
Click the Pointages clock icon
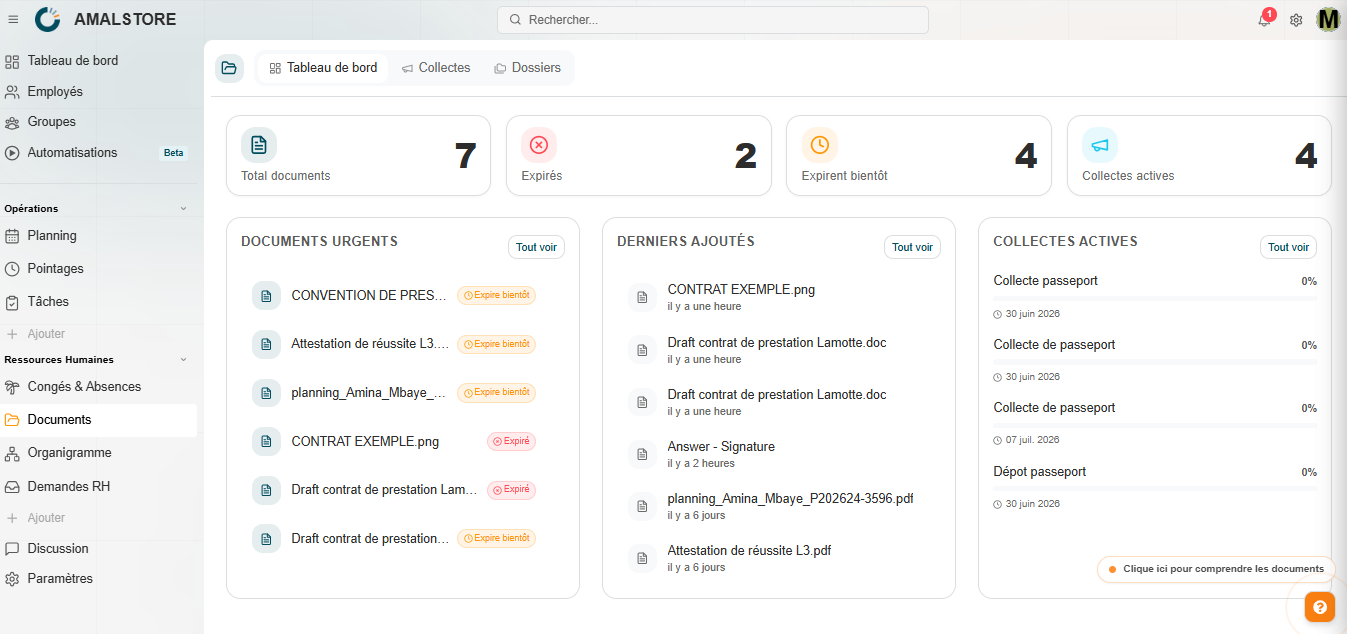(12, 269)
